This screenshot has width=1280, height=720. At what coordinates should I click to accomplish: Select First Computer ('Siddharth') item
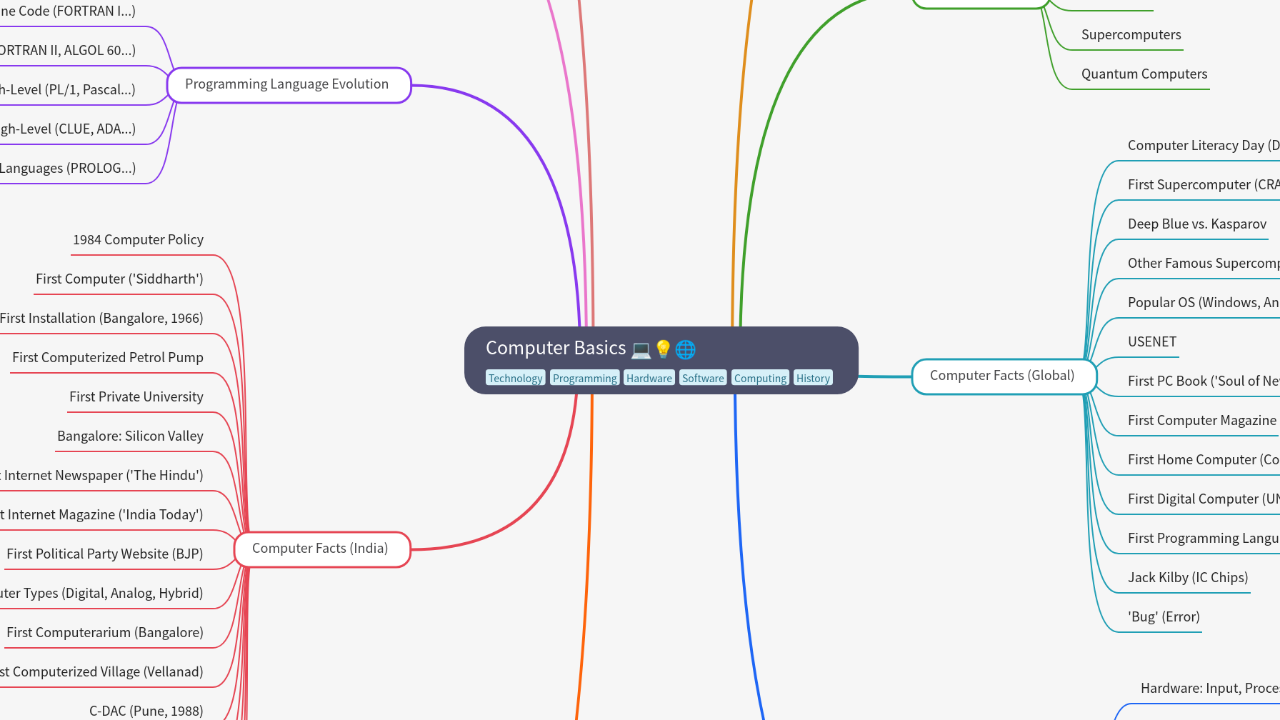pos(119,279)
